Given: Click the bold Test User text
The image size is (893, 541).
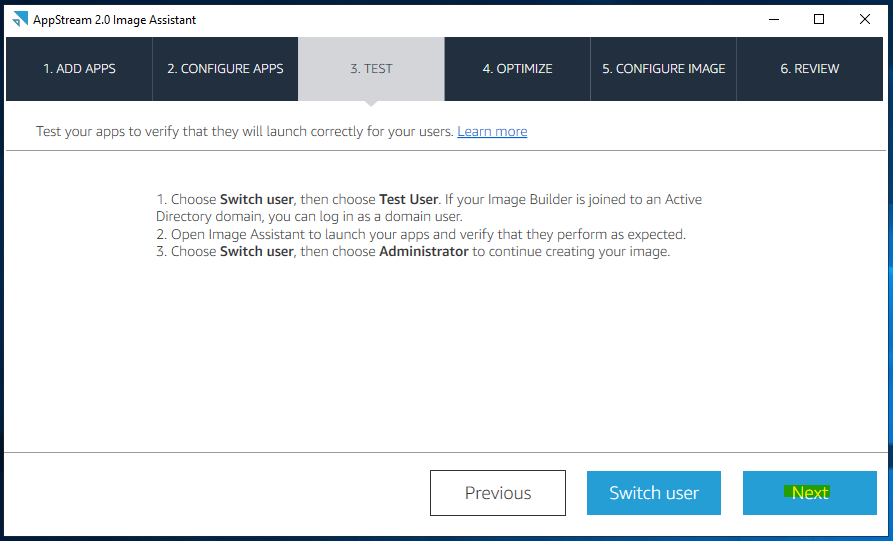Looking at the screenshot, I should [408, 199].
